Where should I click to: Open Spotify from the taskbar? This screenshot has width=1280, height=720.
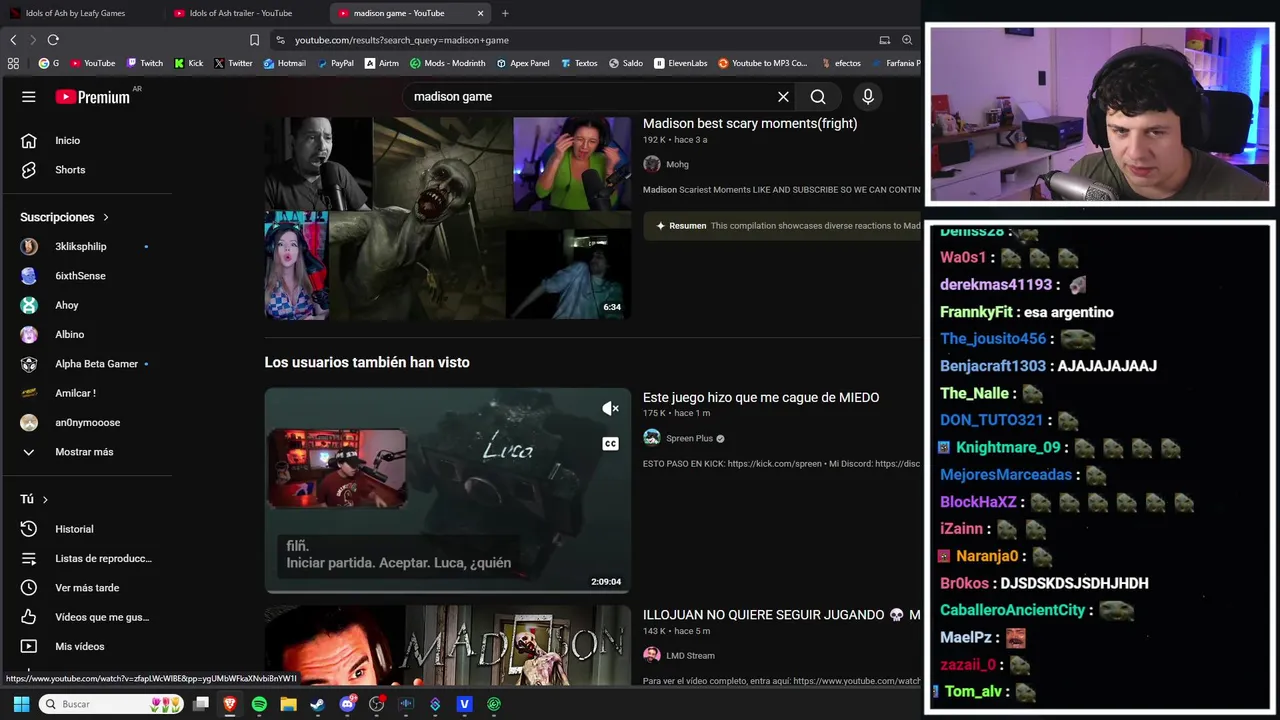click(259, 704)
